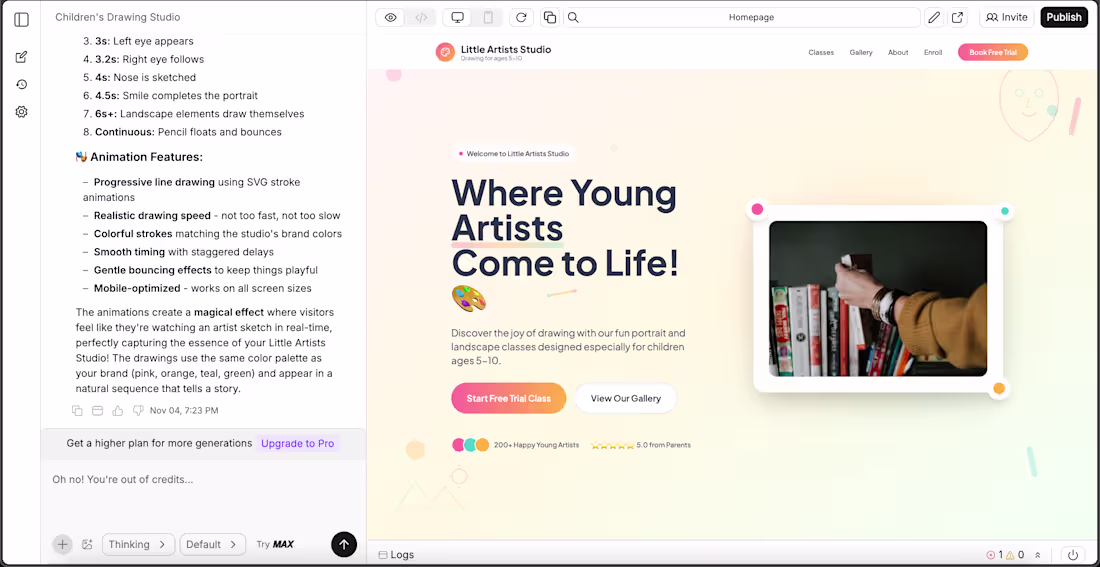Send the message with arrow button
1100x567 pixels.
[344, 544]
